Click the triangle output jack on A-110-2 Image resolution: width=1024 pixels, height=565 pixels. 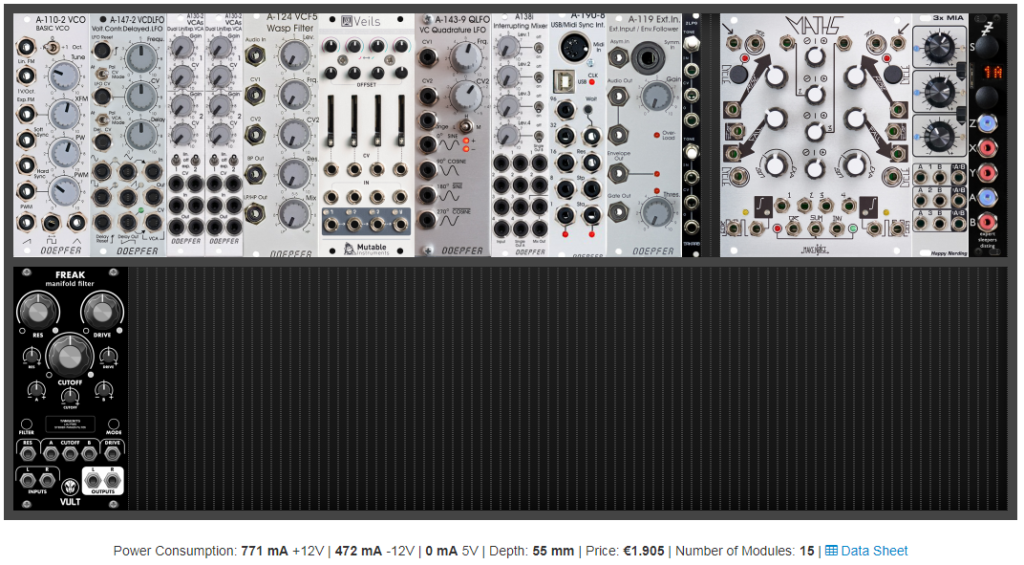point(76,222)
